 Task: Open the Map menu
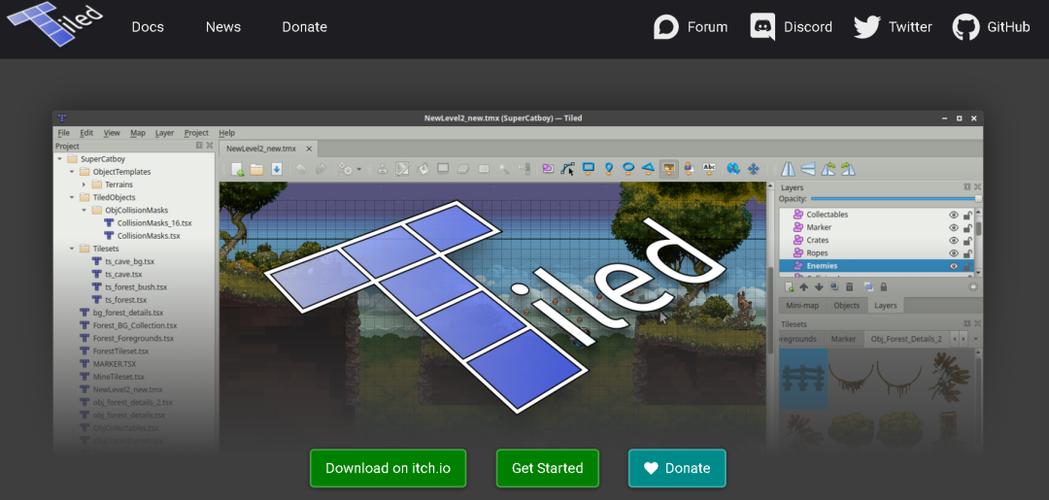tap(138, 133)
